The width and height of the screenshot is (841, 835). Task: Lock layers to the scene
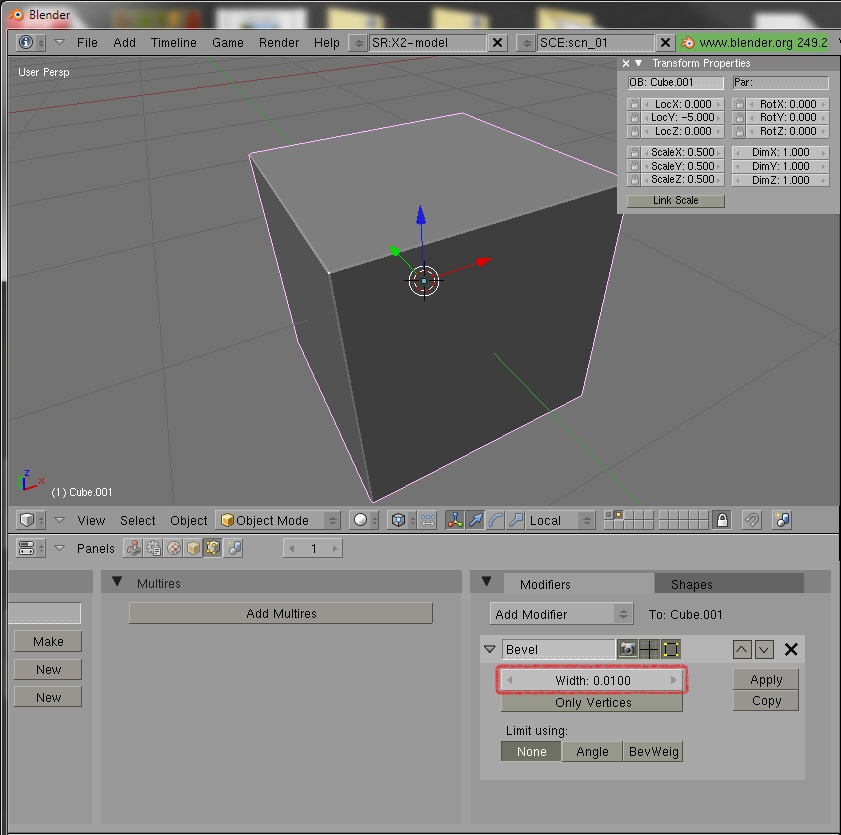click(x=722, y=520)
